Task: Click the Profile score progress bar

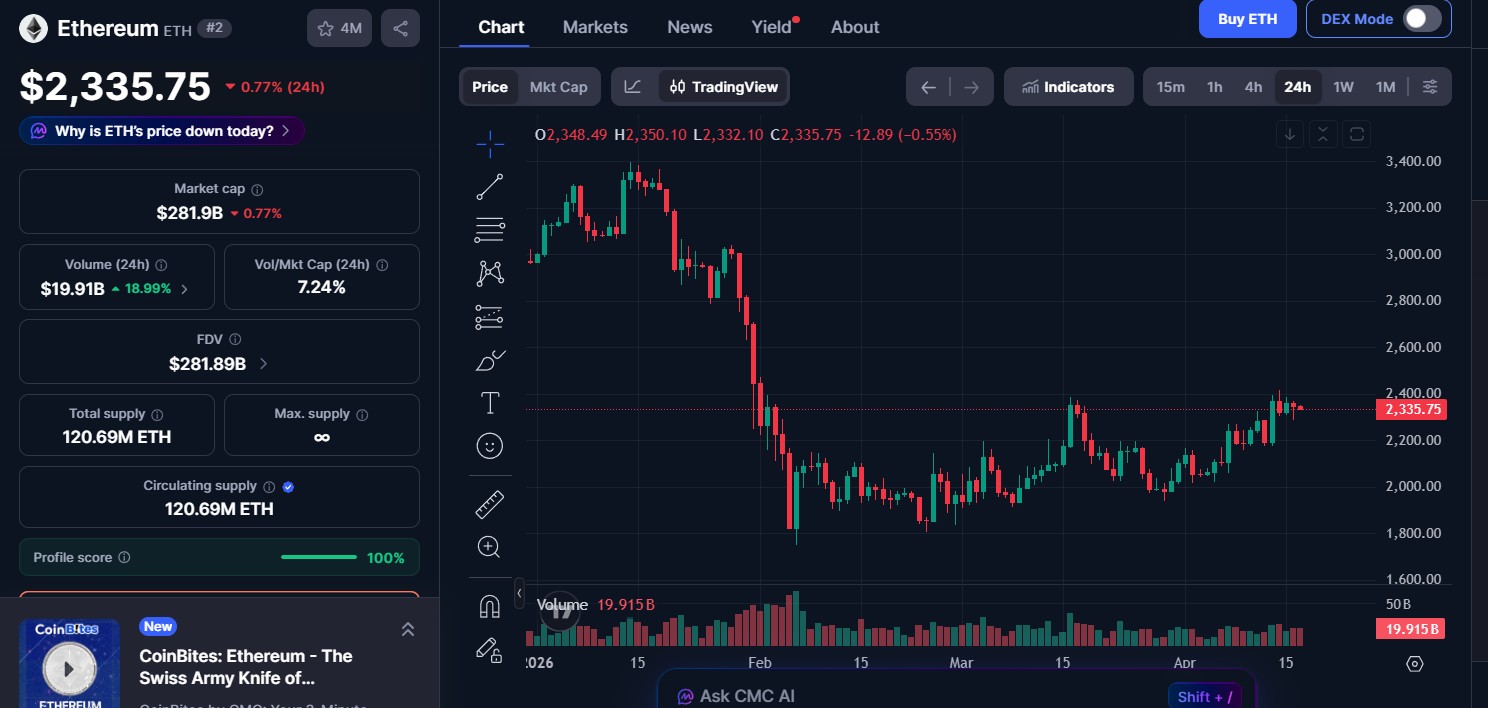Action: coord(318,557)
